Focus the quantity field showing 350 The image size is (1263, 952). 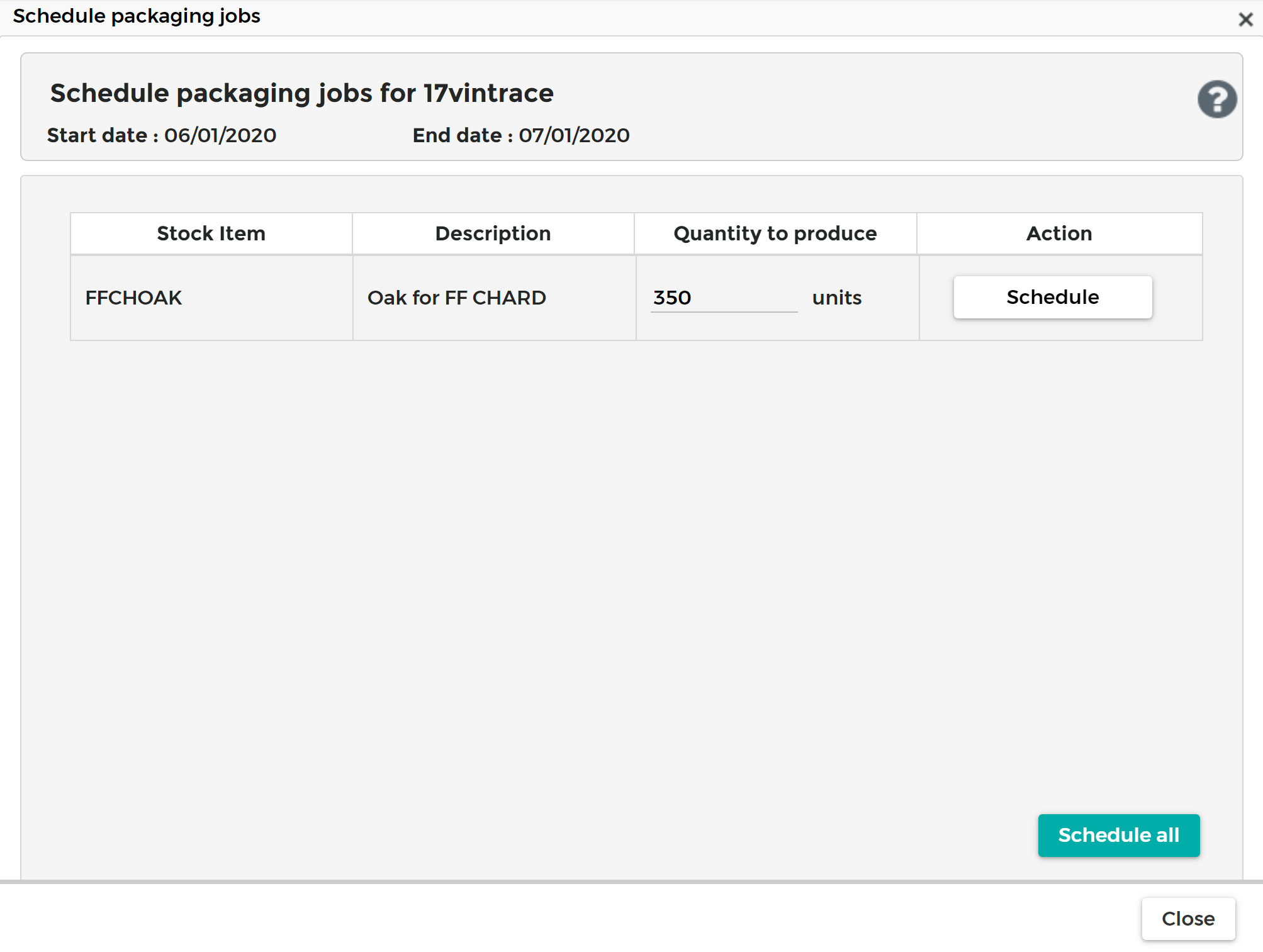[x=724, y=298]
